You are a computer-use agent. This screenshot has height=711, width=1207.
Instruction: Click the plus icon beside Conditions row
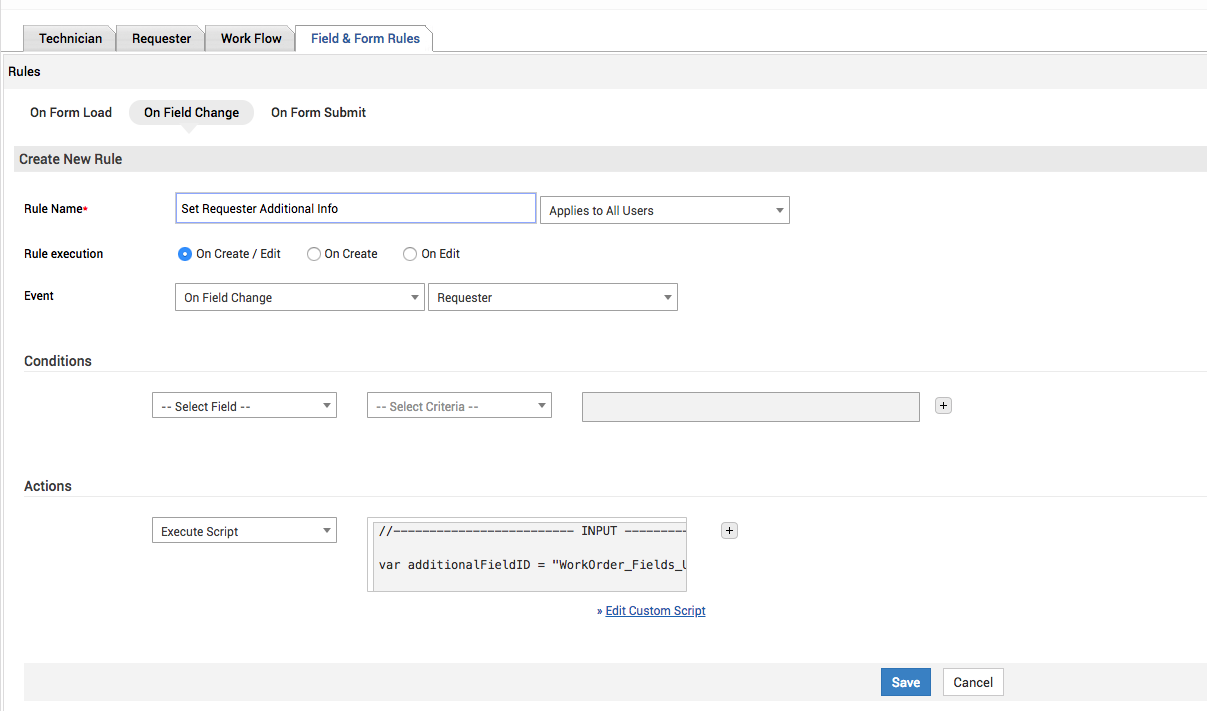coord(943,405)
